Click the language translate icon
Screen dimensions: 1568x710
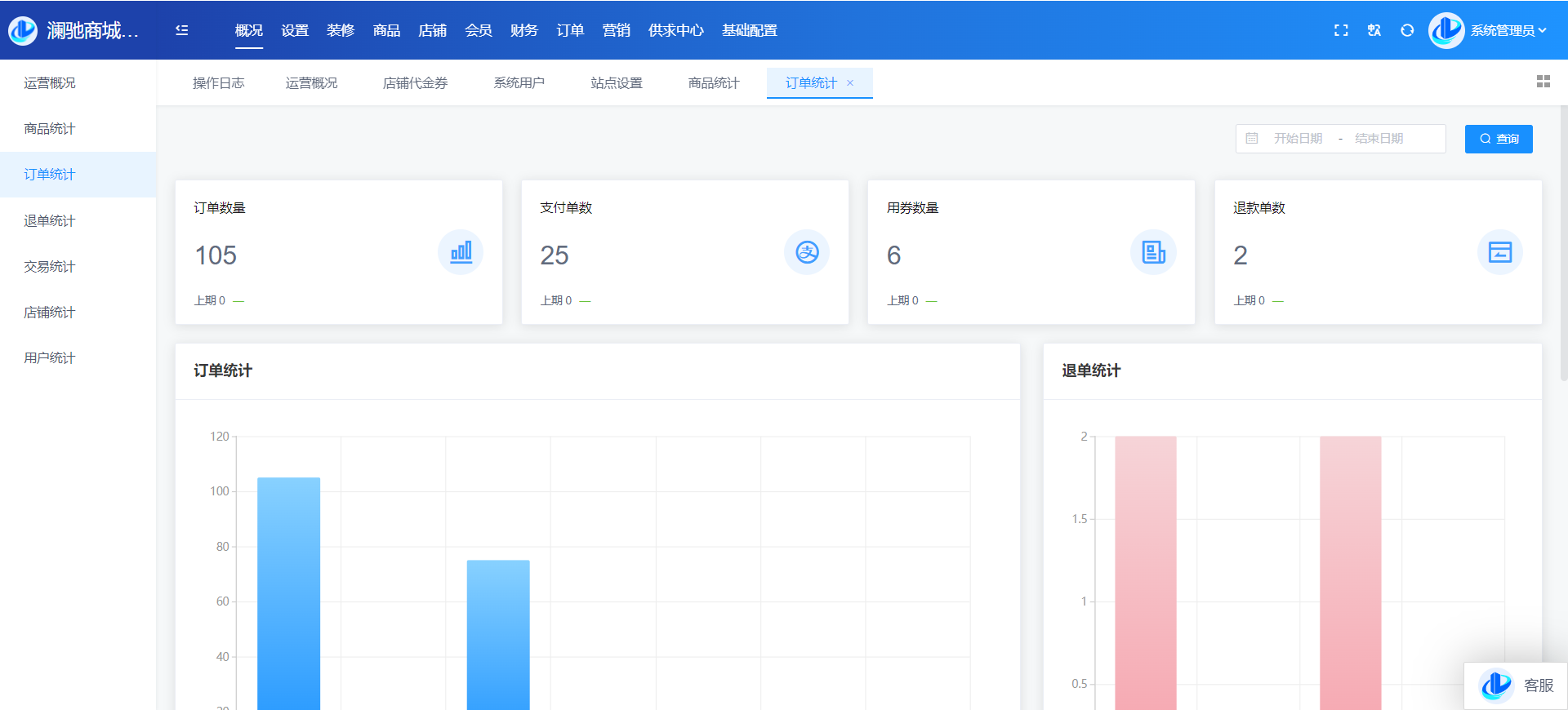coord(1374,30)
